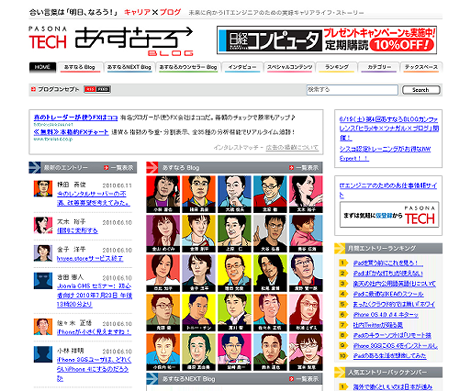Switch to the あすなろ Blog tab
The height and width of the screenshot is (391, 470).
point(80,67)
